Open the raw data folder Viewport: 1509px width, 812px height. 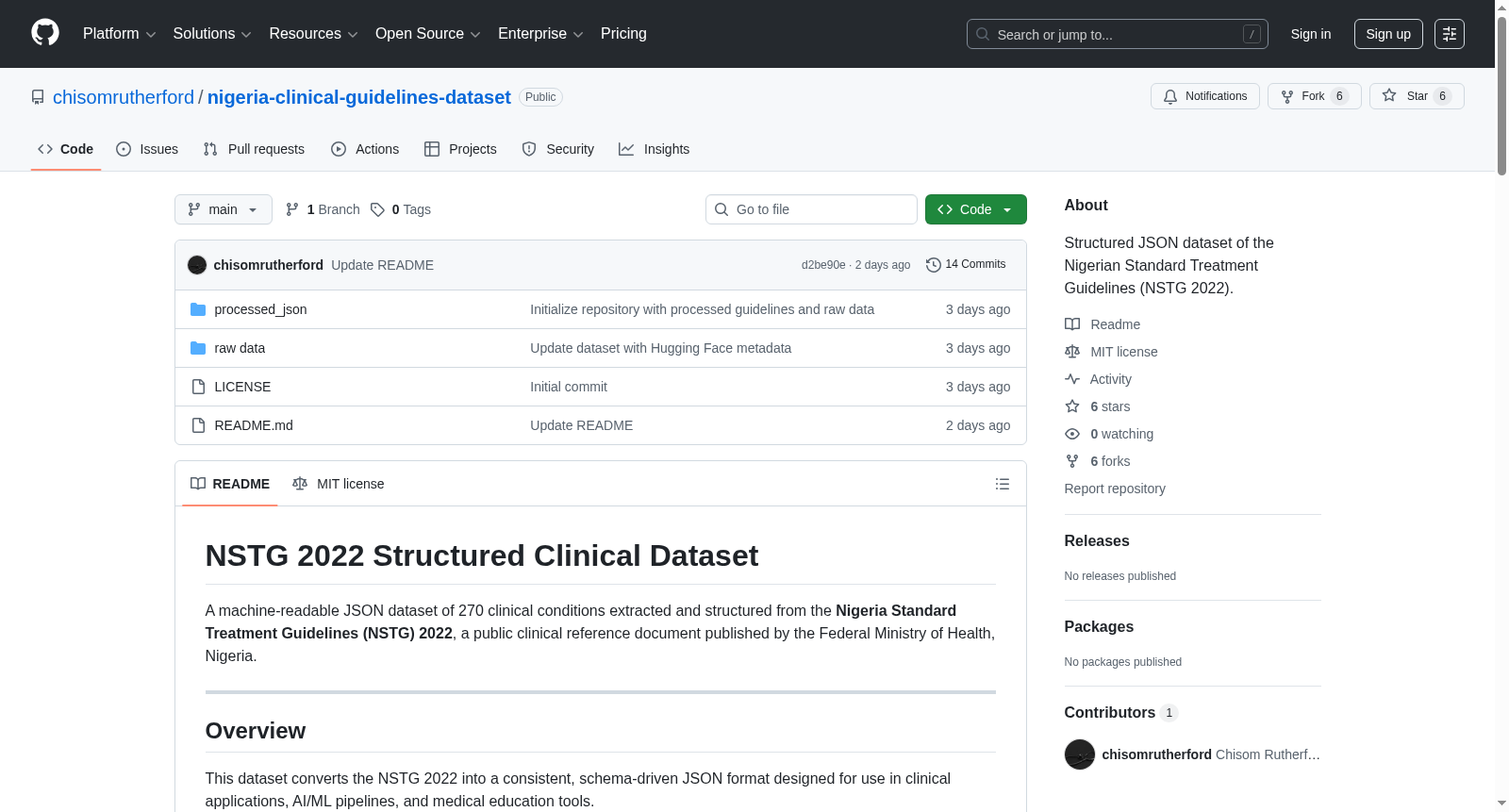point(240,348)
